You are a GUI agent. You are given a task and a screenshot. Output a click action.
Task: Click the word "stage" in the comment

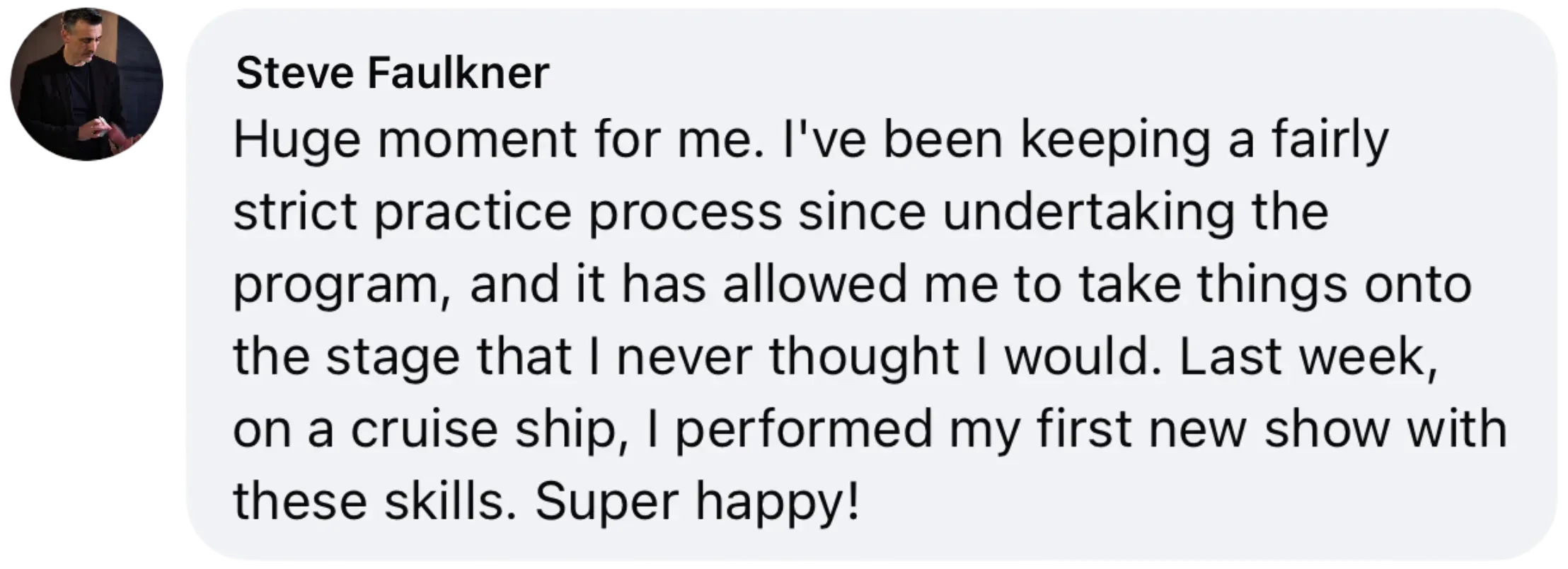(393, 358)
